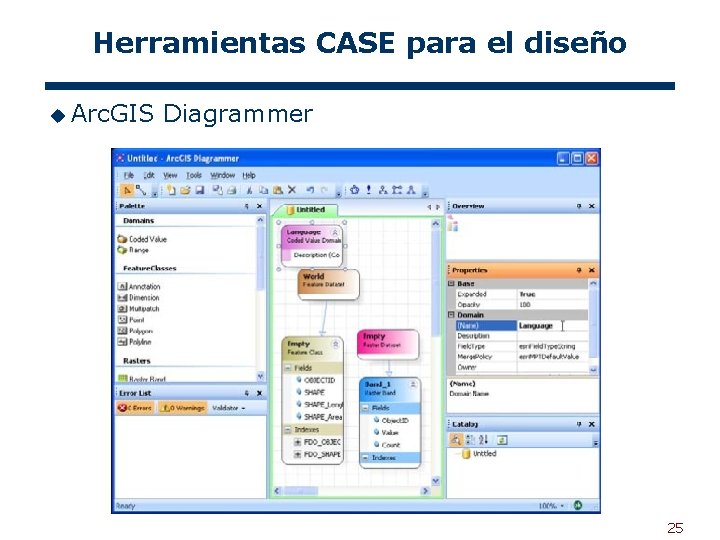Click the Redo arrow icon
Image resolution: width=720 pixels, height=540 pixels.
click(324, 190)
